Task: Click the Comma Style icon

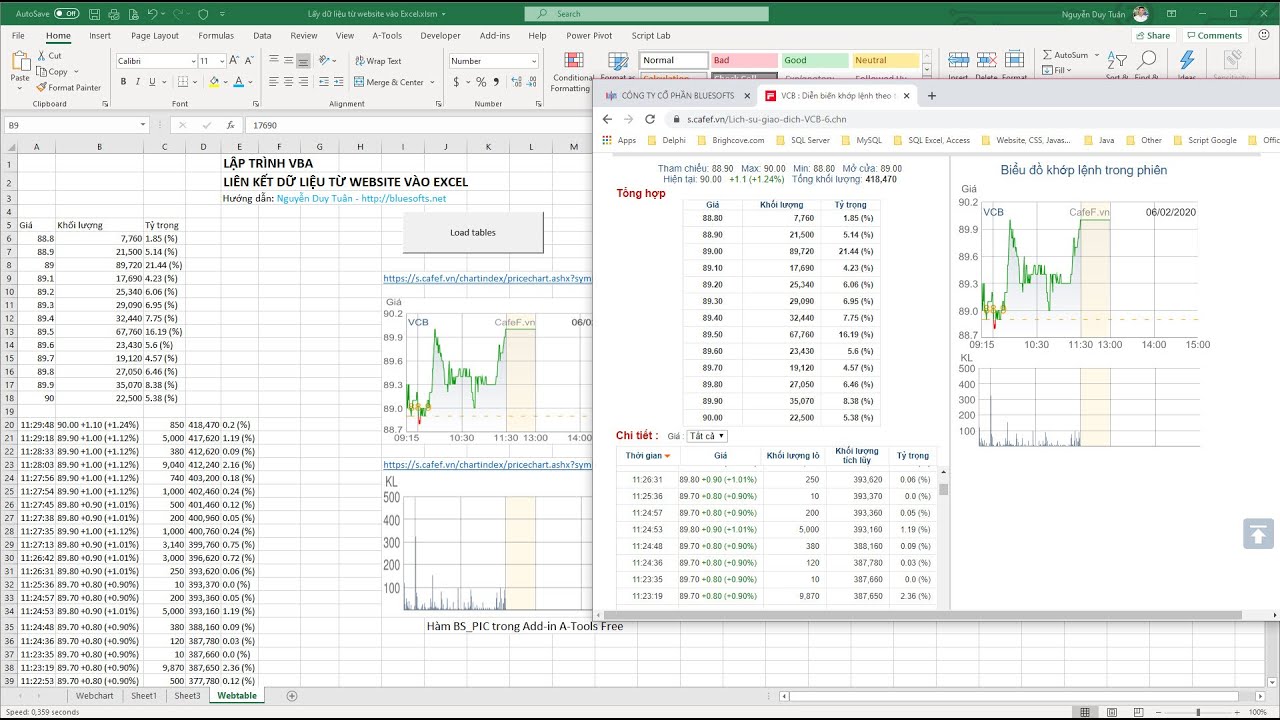Action: coord(494,82)
